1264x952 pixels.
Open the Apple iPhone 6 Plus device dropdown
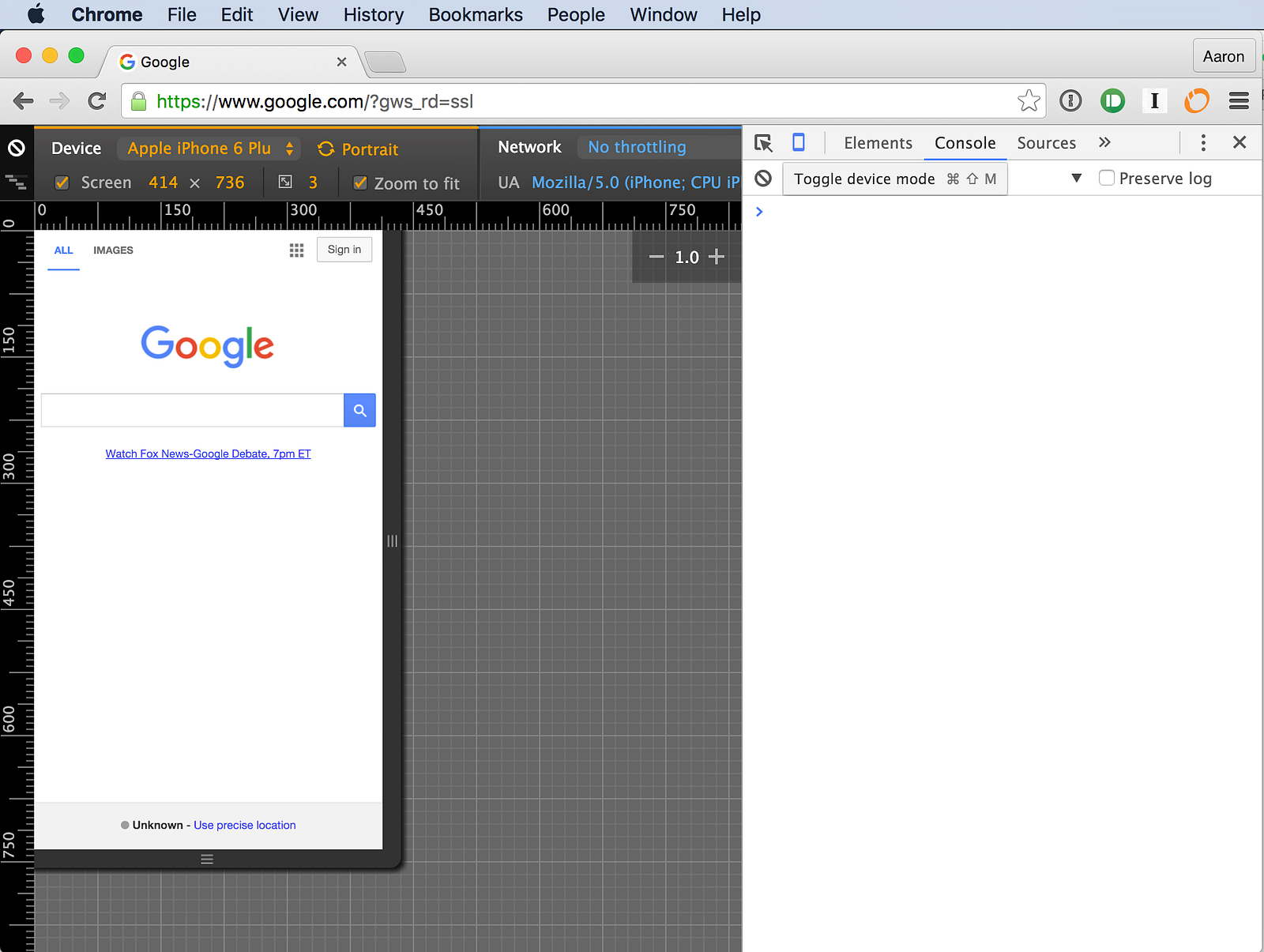(x=209, y=149)
